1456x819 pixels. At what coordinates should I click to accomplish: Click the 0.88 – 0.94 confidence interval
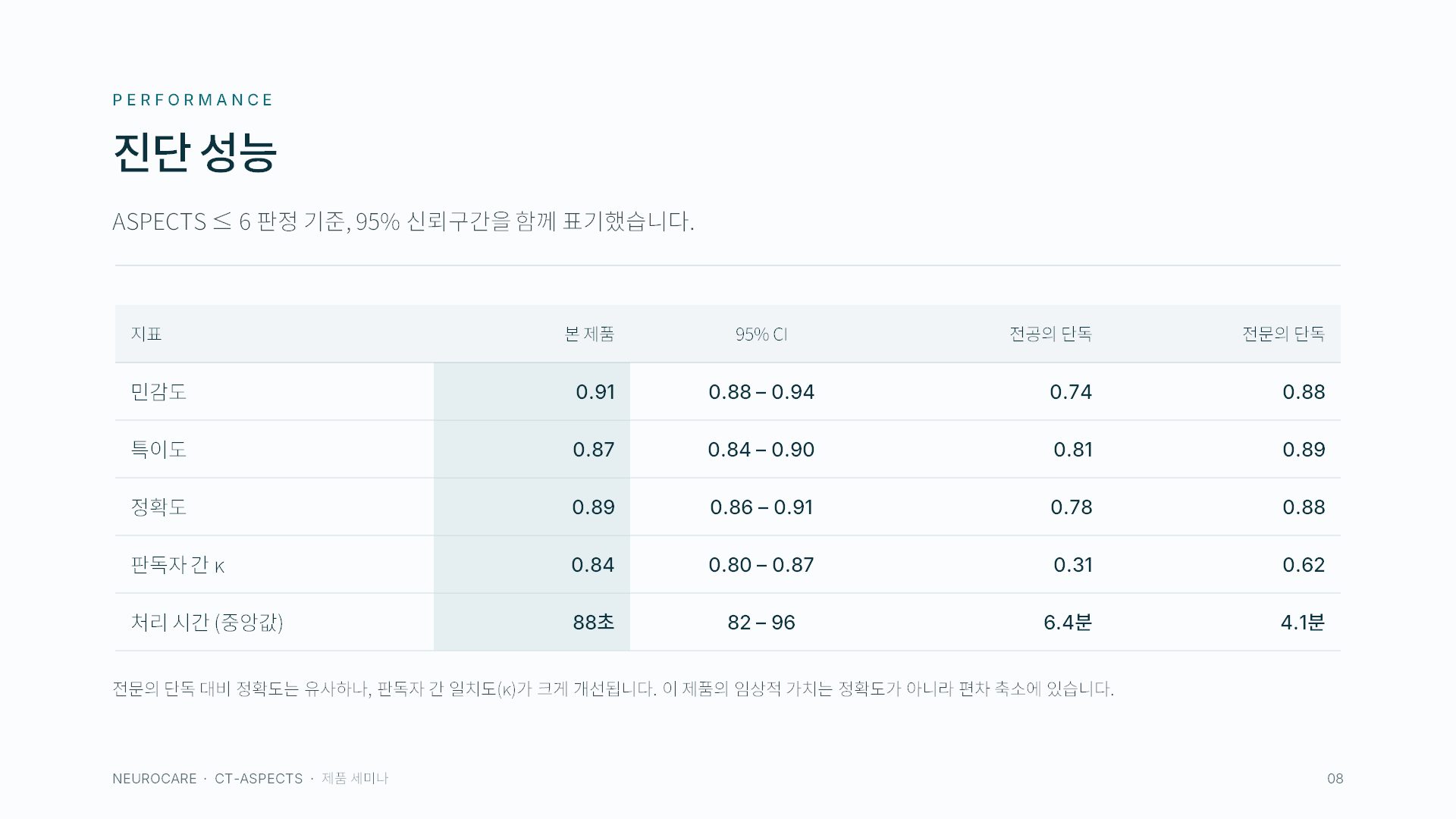point(761,392)
